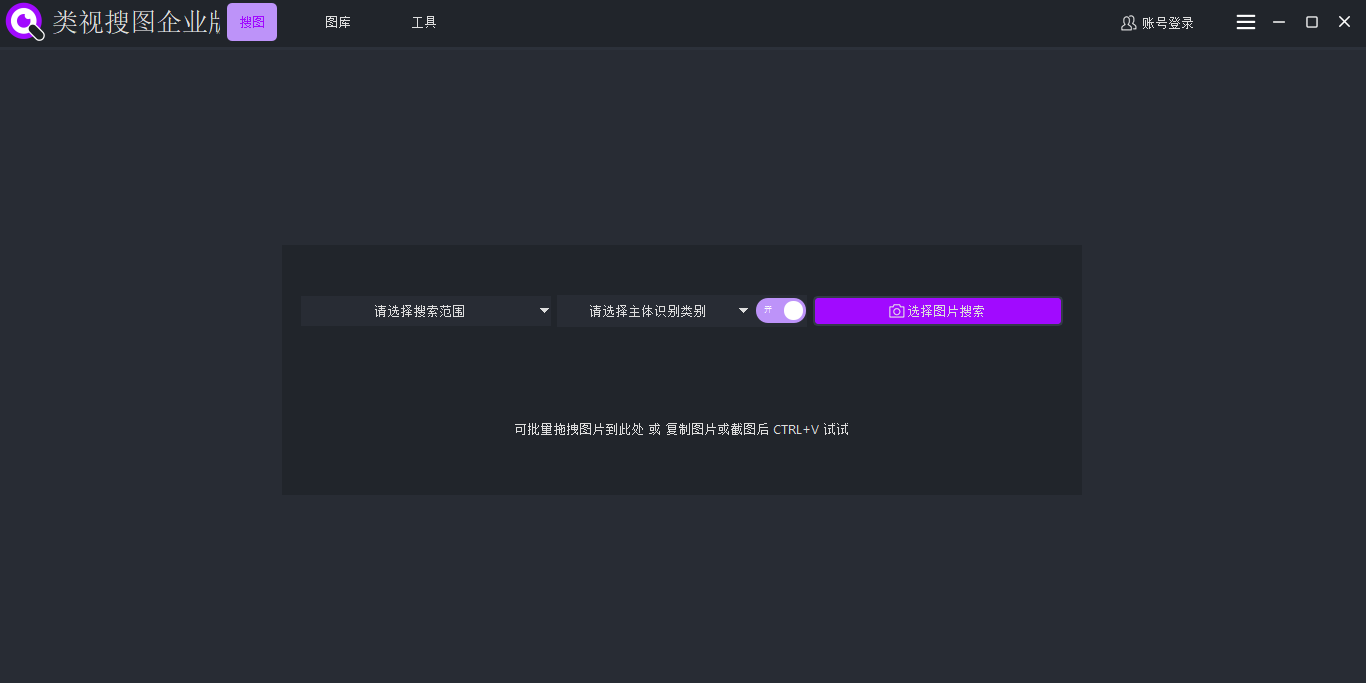1366x683 pixels.
Task: Expand the 请选择搜索范围 dropdown
Action: [x=426, y=311]
